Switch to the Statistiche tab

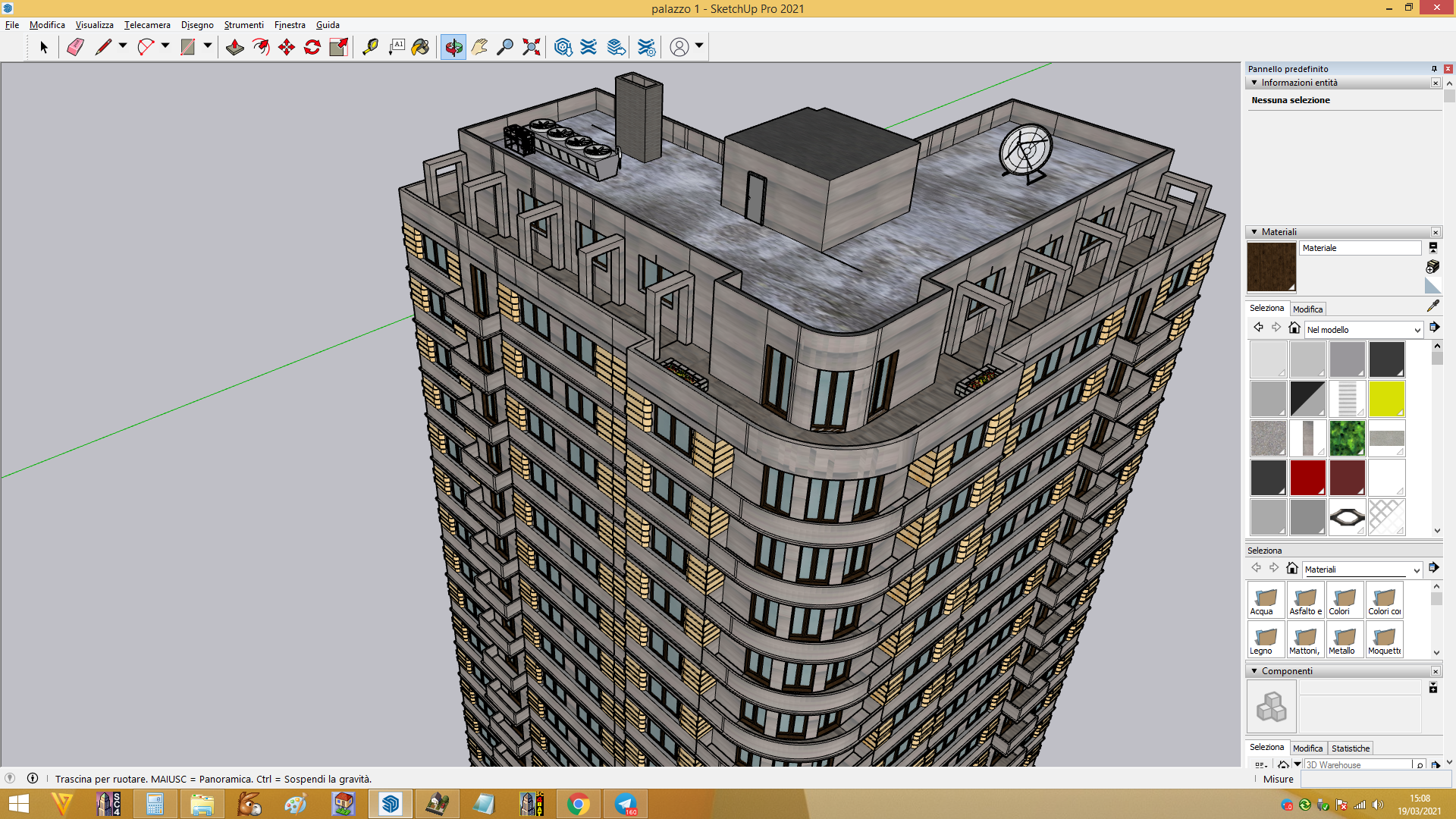click(1350, 748)
